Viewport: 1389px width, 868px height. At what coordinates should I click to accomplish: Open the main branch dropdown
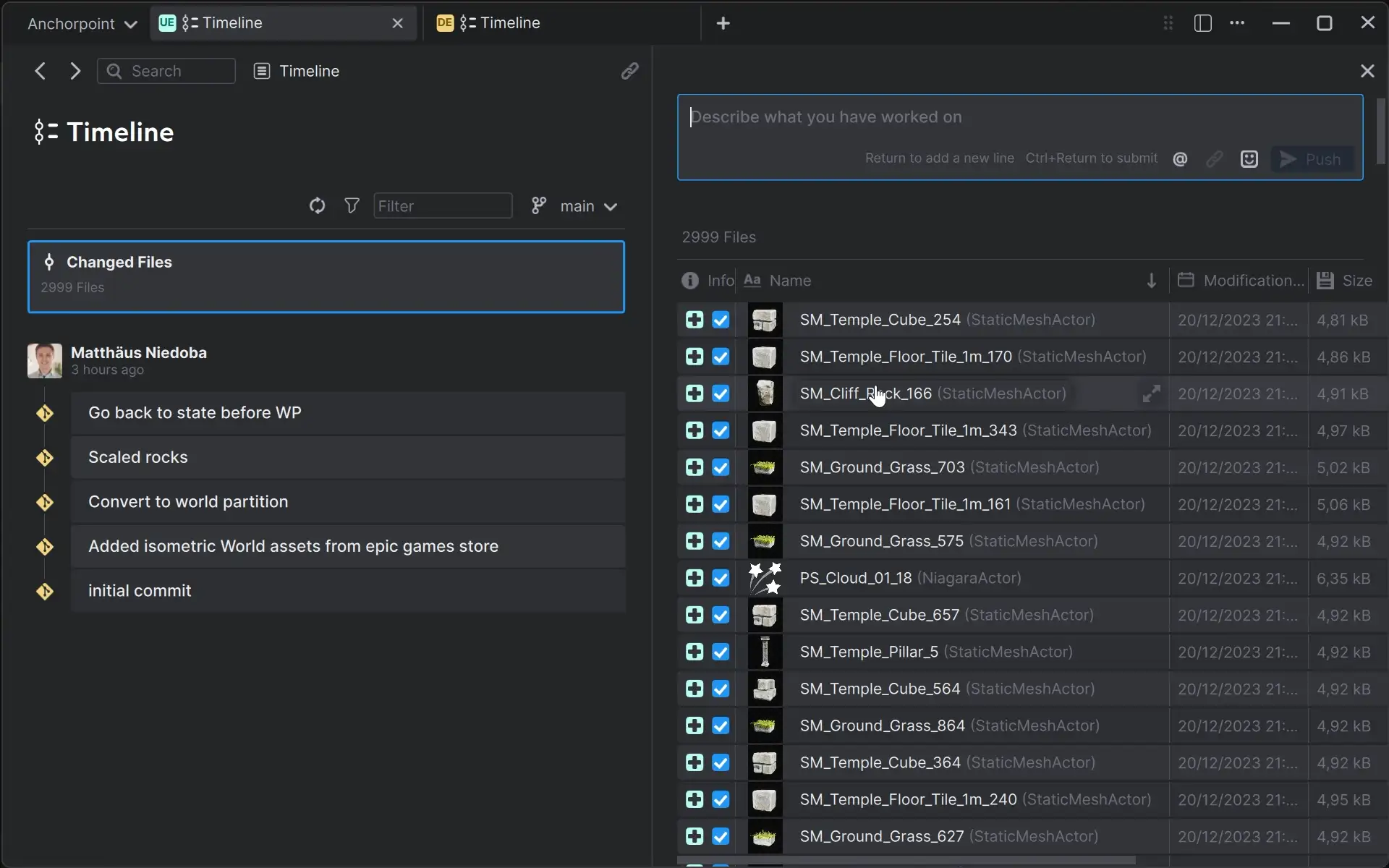click(x=587, y=207)
